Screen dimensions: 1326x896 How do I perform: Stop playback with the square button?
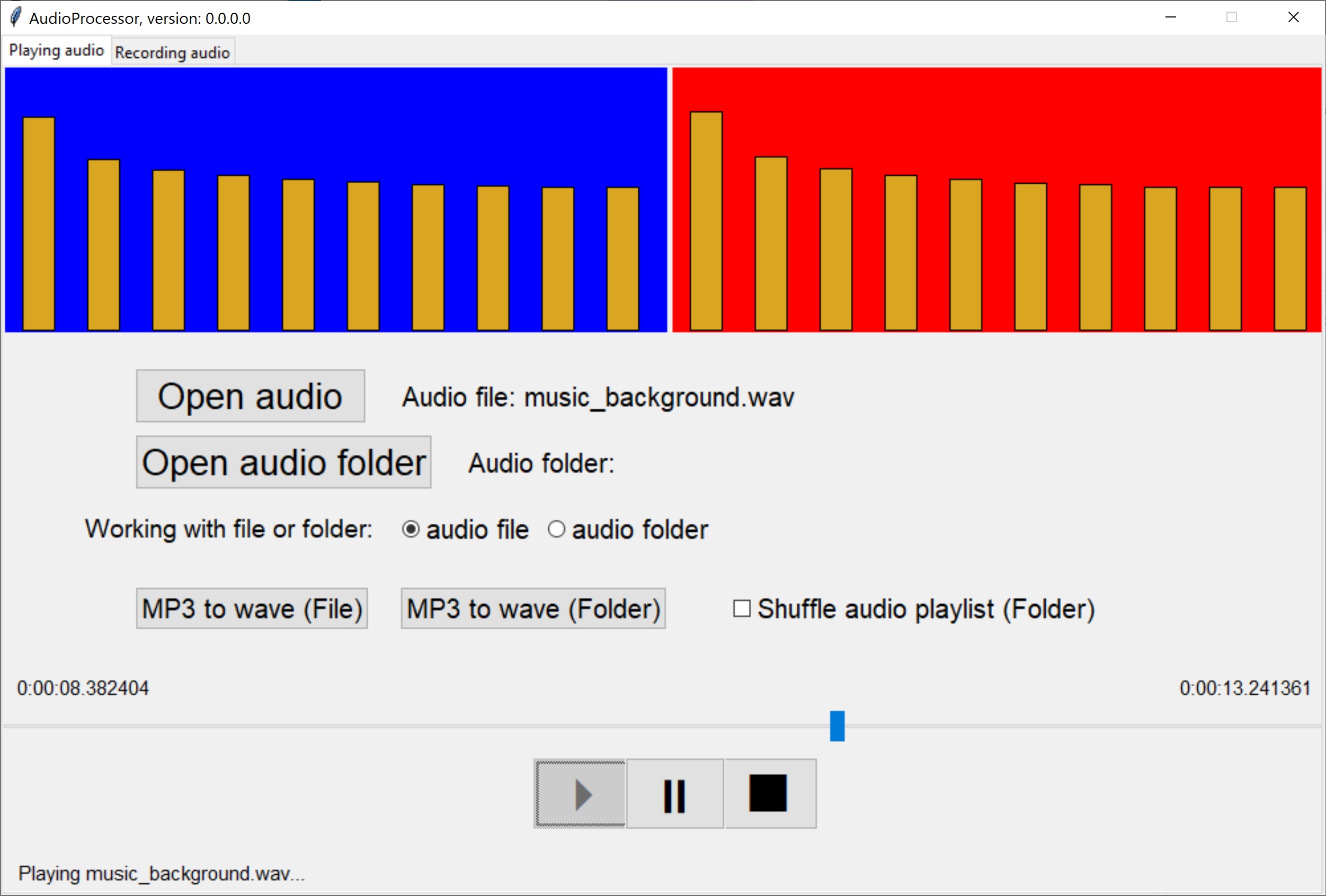pyautogui.click(x=769, y=794)
